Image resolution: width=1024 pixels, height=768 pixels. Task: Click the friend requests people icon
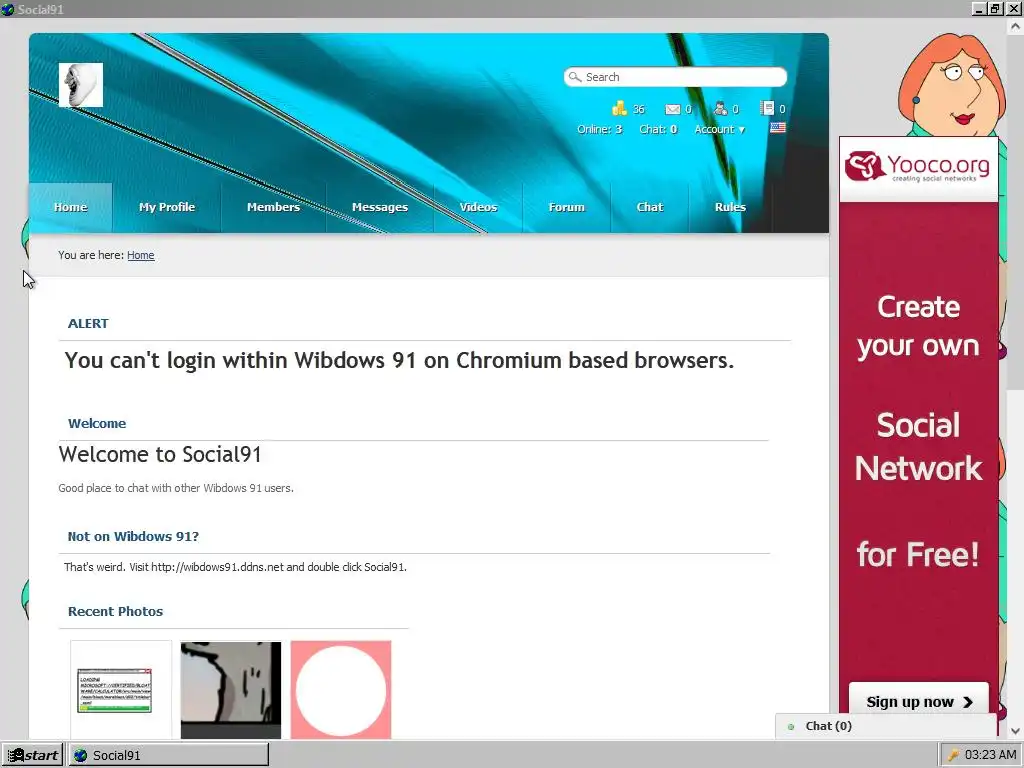(x=720, y=108)
